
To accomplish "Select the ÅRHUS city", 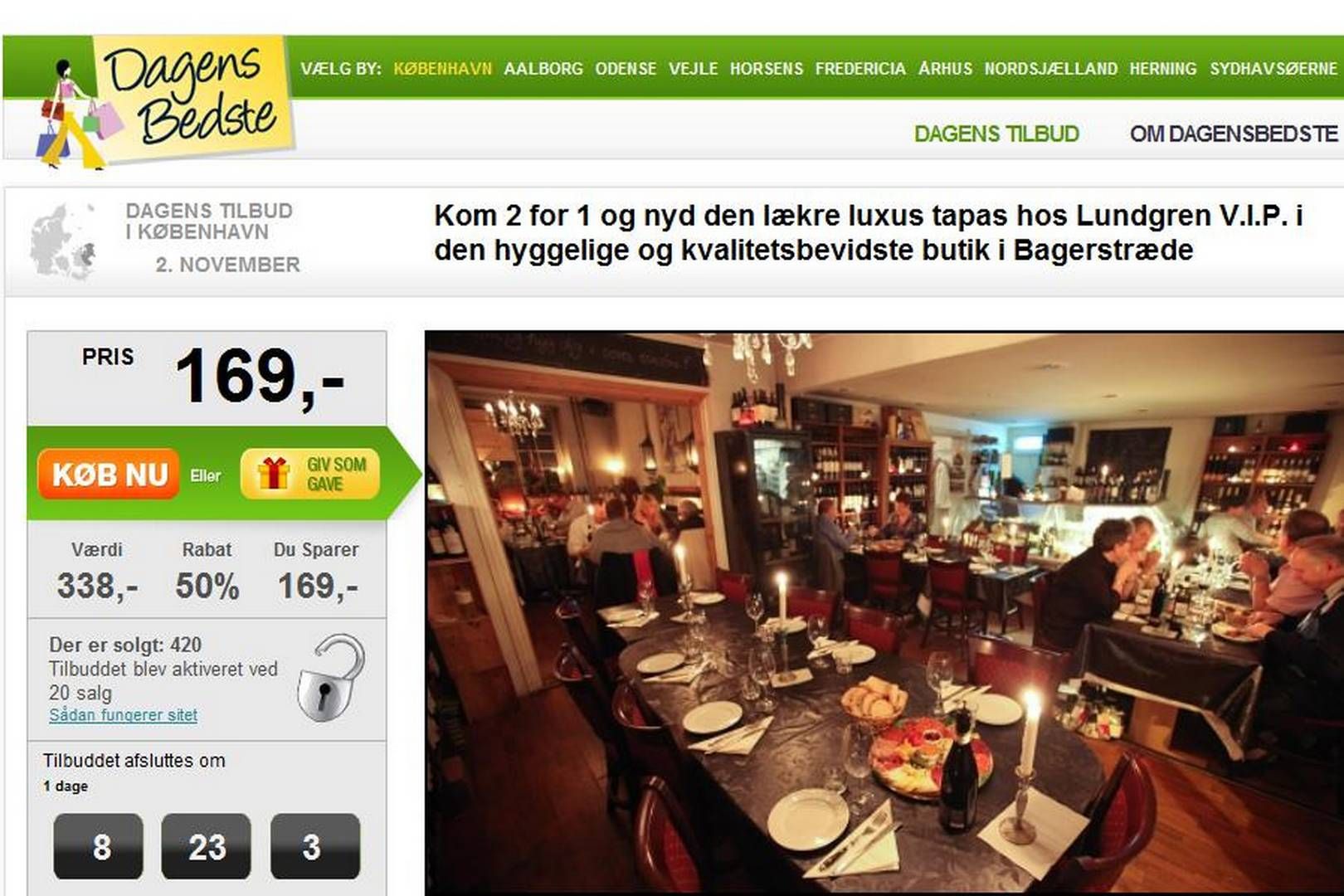I will 945,69.
